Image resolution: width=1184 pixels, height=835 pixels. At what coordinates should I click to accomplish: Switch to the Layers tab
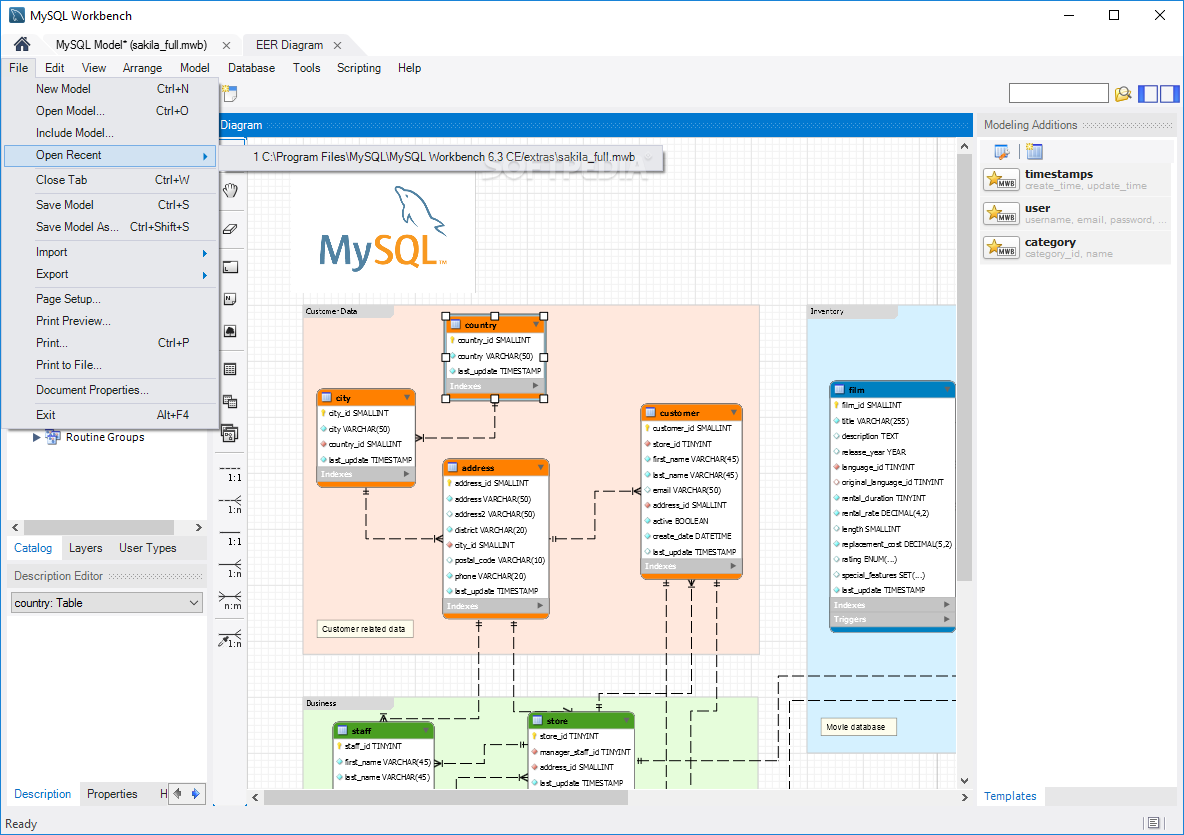point(86,548)
